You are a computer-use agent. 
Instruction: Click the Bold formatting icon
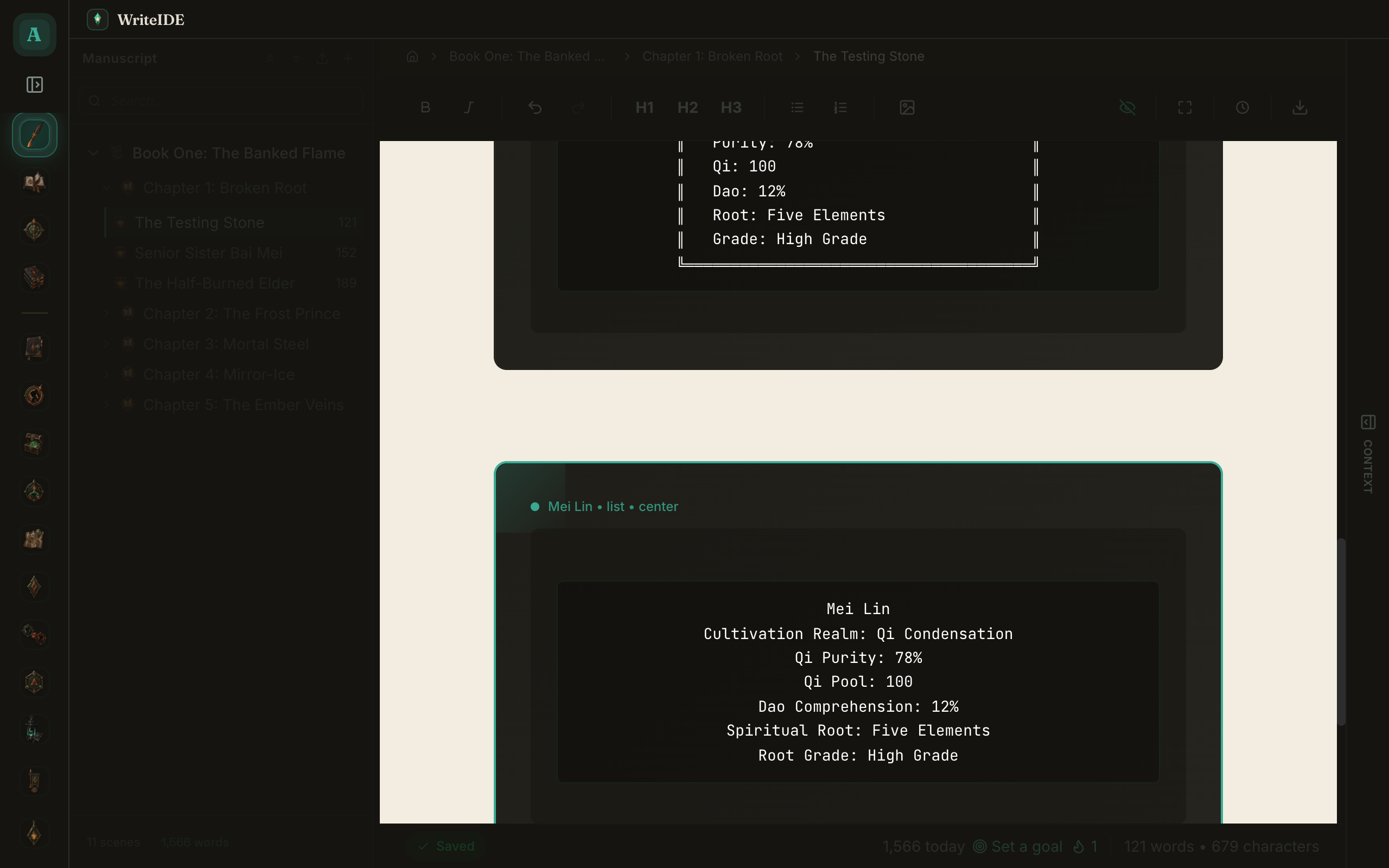coord(425,107)
